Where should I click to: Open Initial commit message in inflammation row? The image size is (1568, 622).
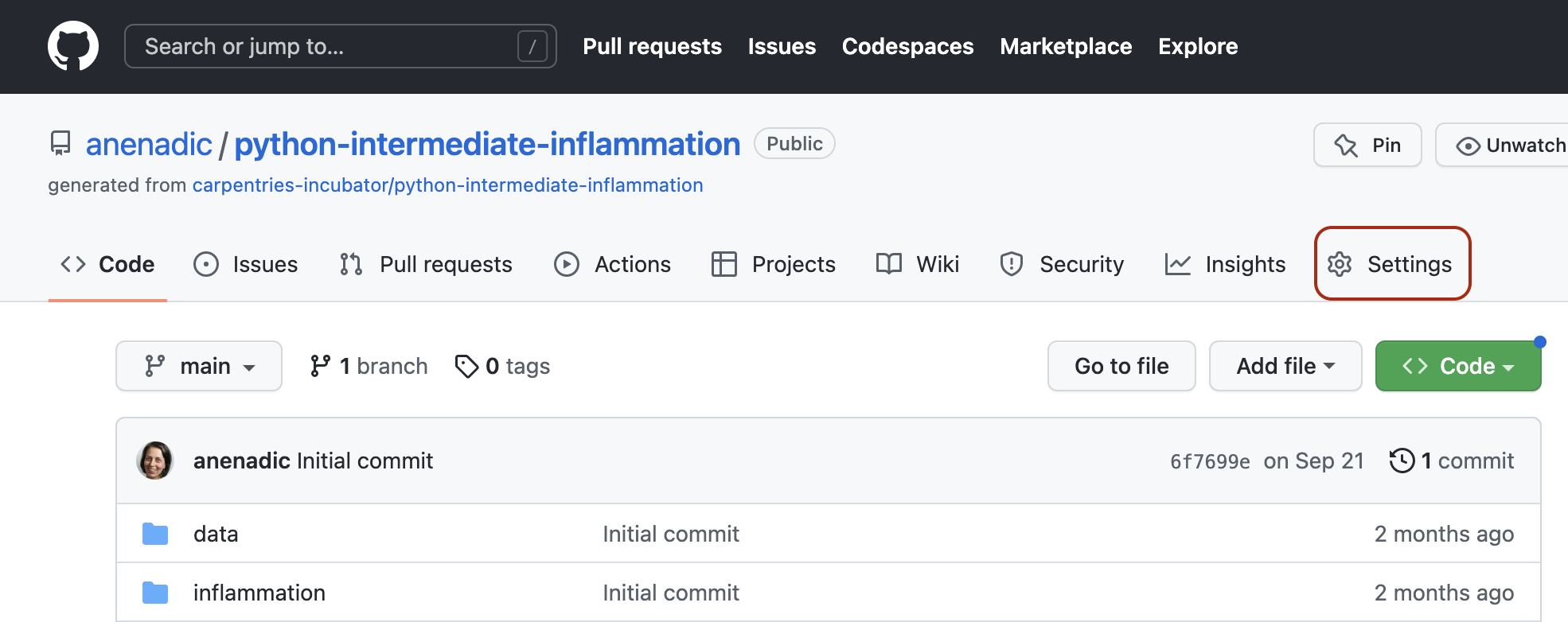(671, 593)
